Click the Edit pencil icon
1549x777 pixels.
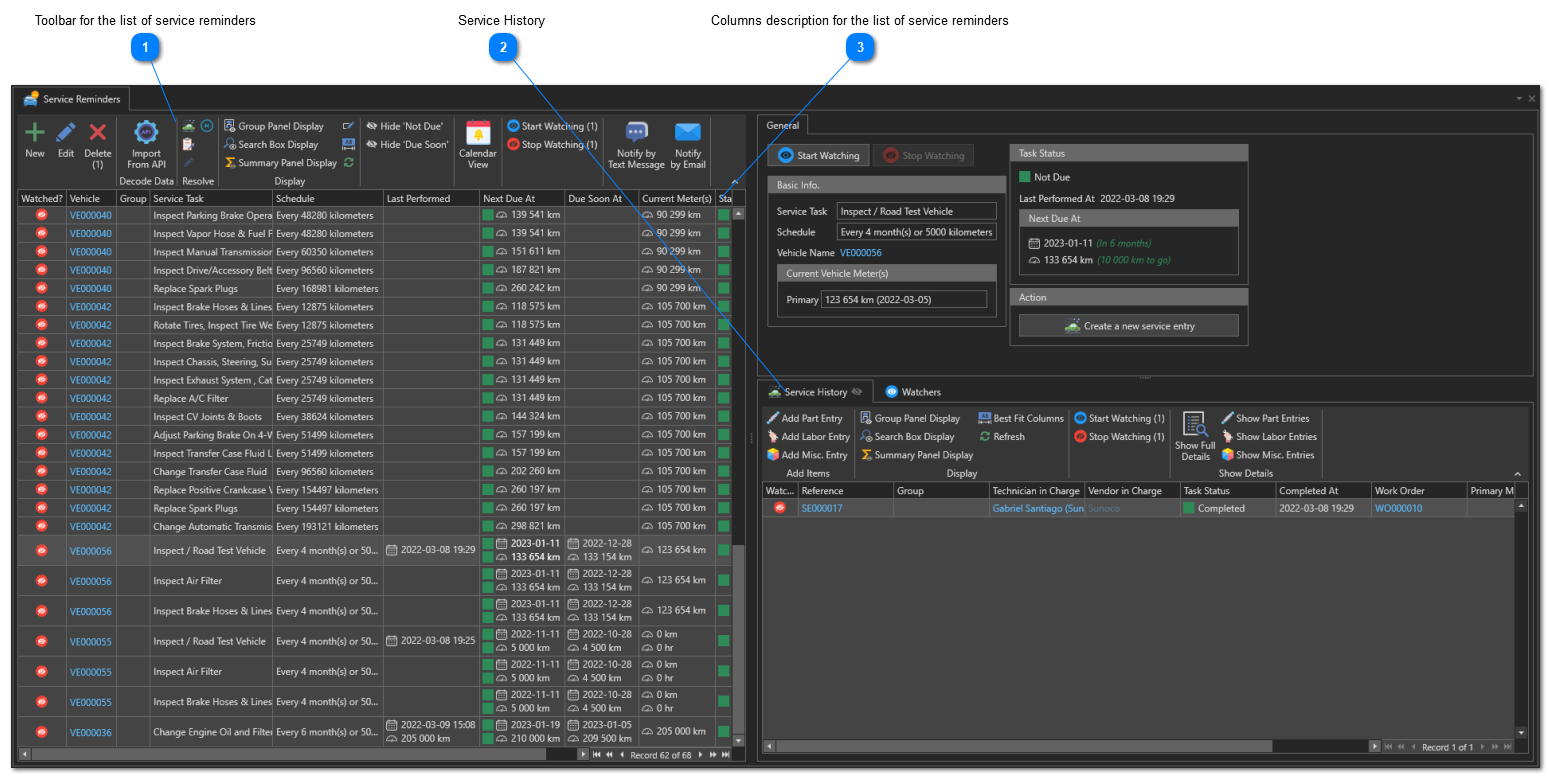[66, 133]
